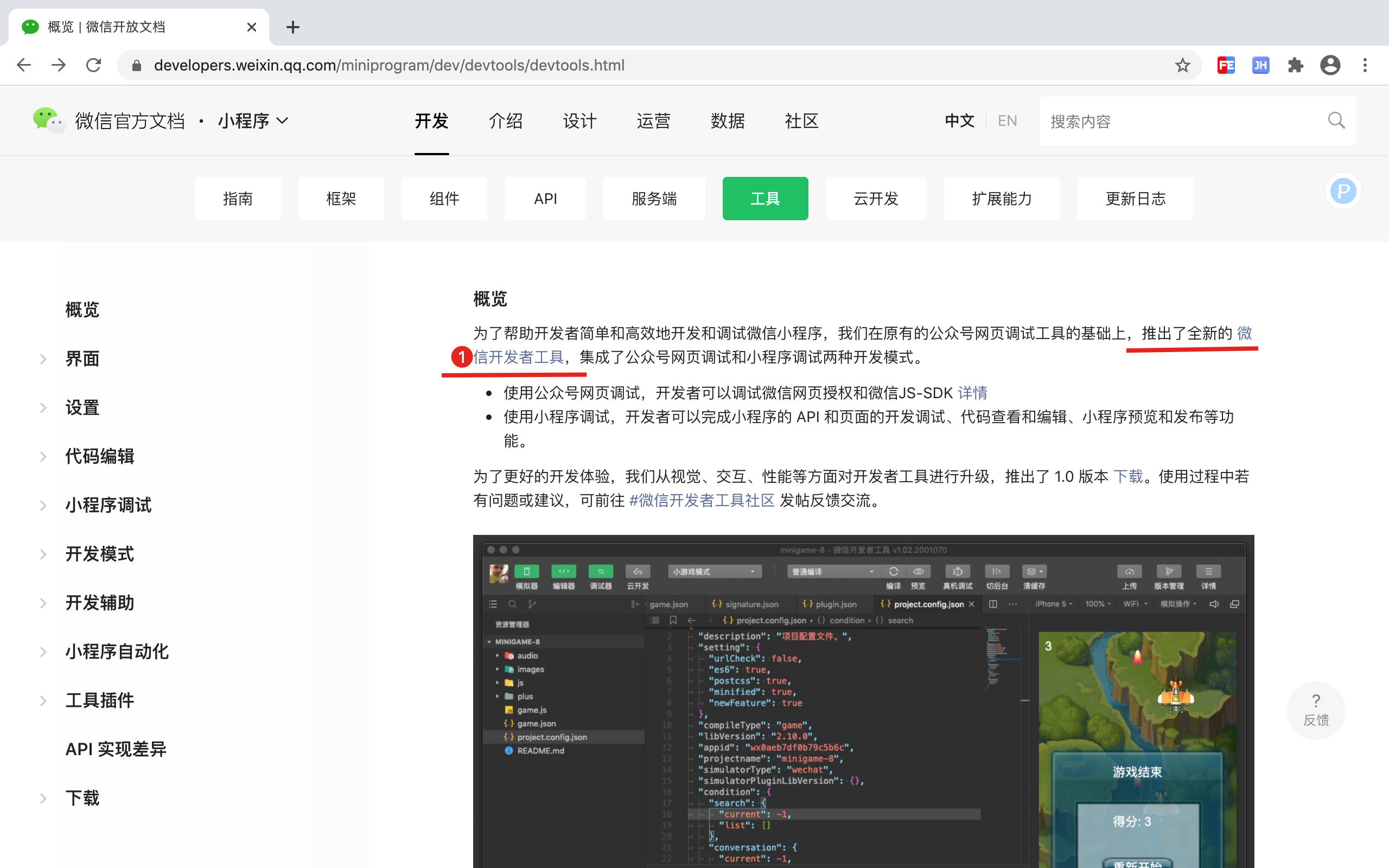Open the 小程序 dropdown in the header
Viewport: 1389px width, 868px height.
coord(252,120)
